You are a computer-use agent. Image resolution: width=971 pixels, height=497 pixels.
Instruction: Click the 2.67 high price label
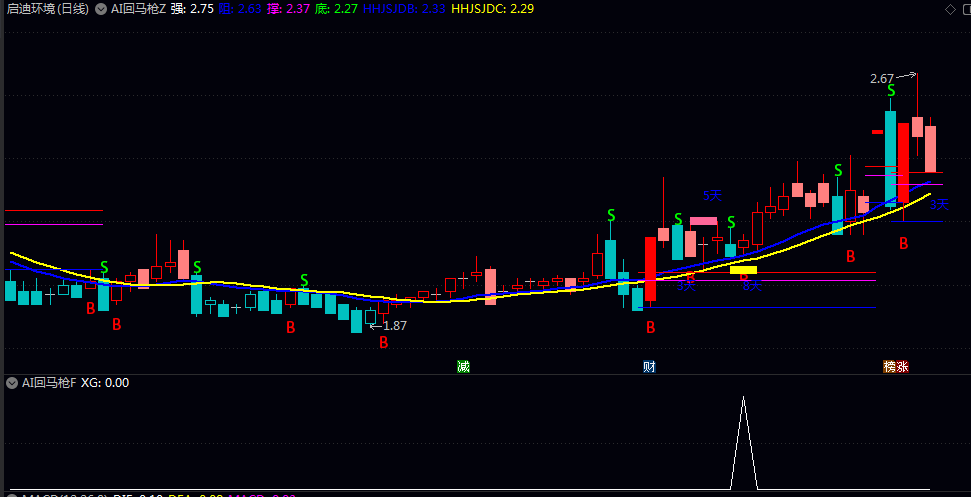pos(882,79)
